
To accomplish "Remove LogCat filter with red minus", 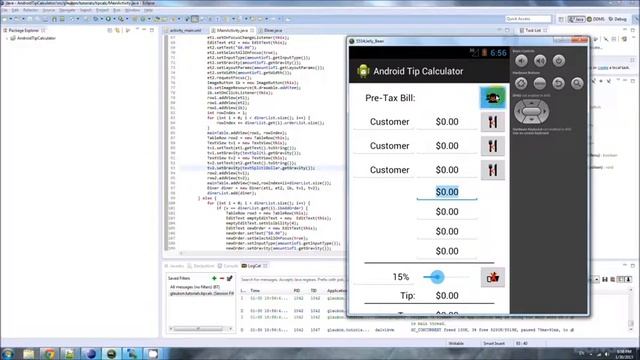I will (x=222, y=278).
